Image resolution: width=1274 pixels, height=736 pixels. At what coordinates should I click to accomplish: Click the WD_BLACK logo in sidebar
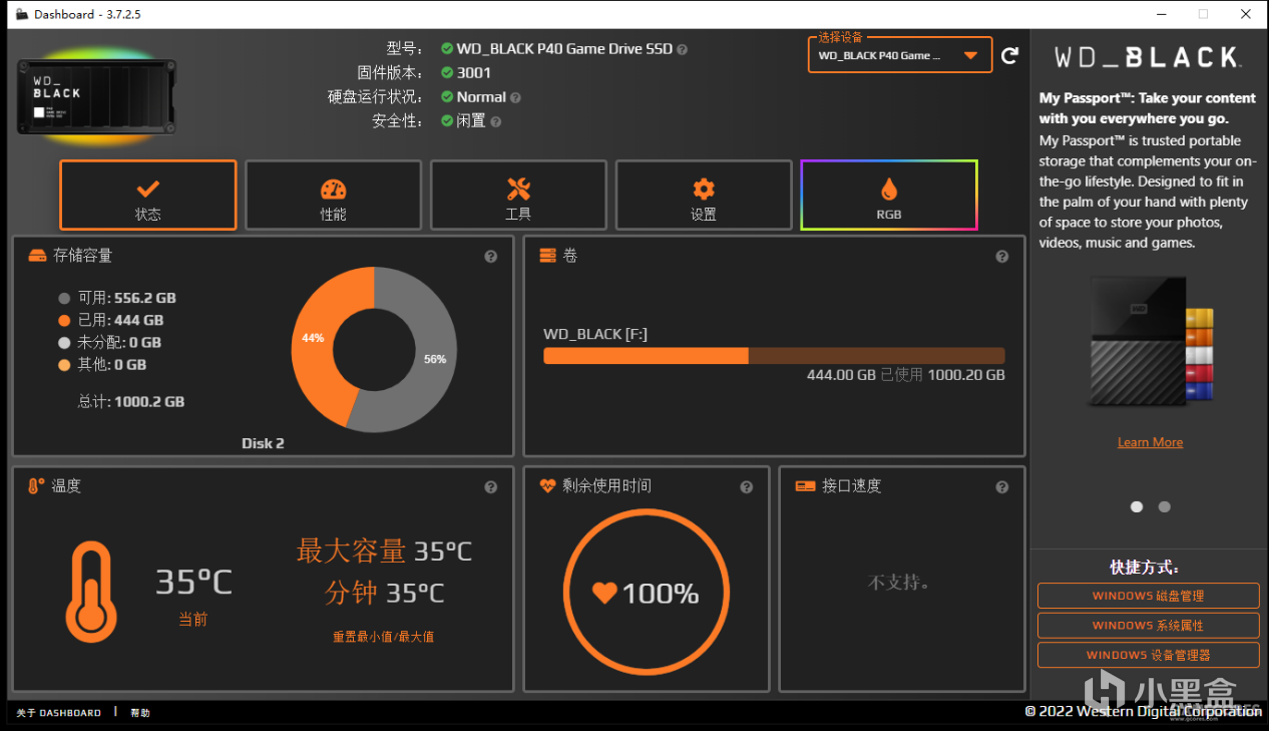tap(1148, 58)
